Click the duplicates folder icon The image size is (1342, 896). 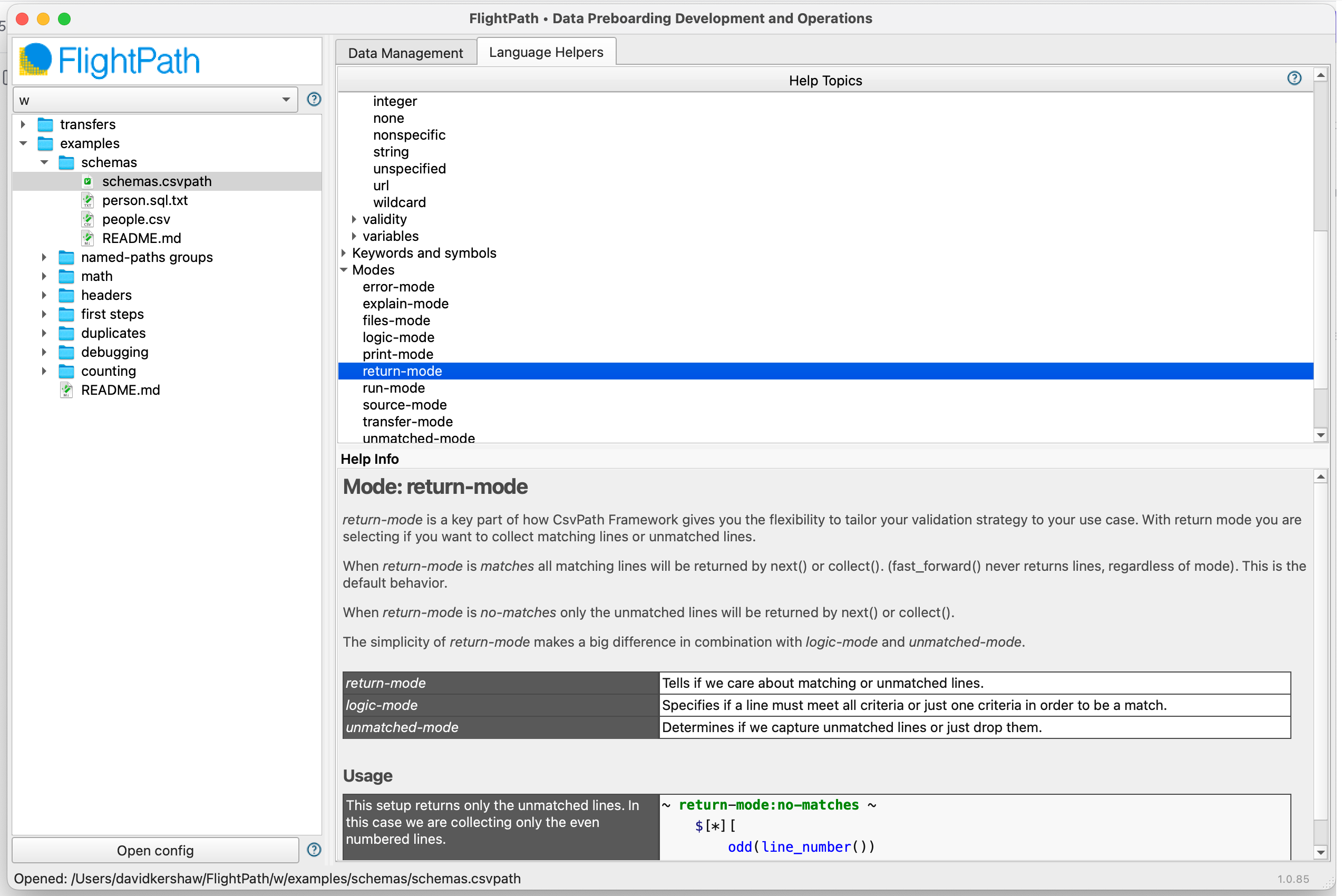pos(67,334)
